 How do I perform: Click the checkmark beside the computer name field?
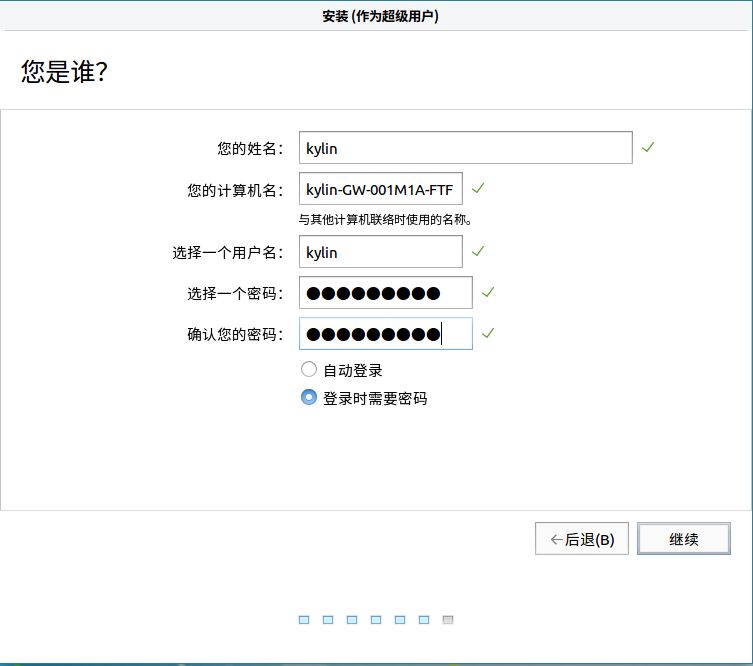(478, 188)
